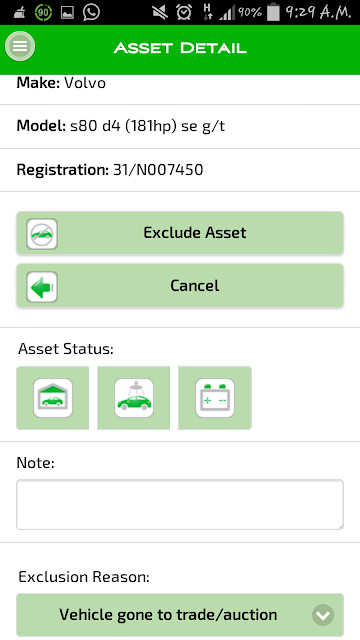The width and height of the screenshot is (360, 640).
Task: Open the hamburger menu icon
Action: pyautogui.click(x=20, y=46)
